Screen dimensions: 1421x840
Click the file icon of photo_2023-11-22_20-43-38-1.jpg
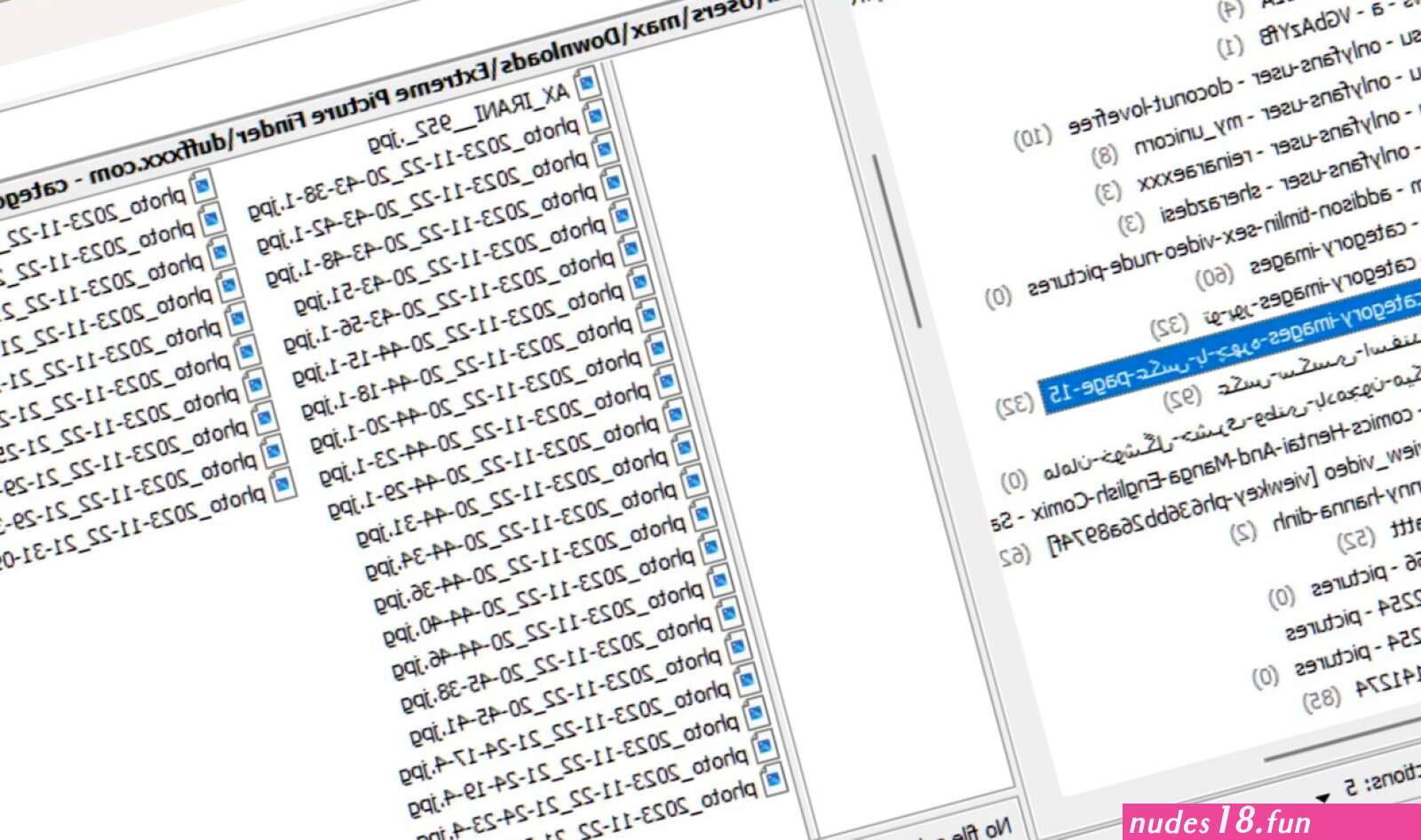(597, 117)
